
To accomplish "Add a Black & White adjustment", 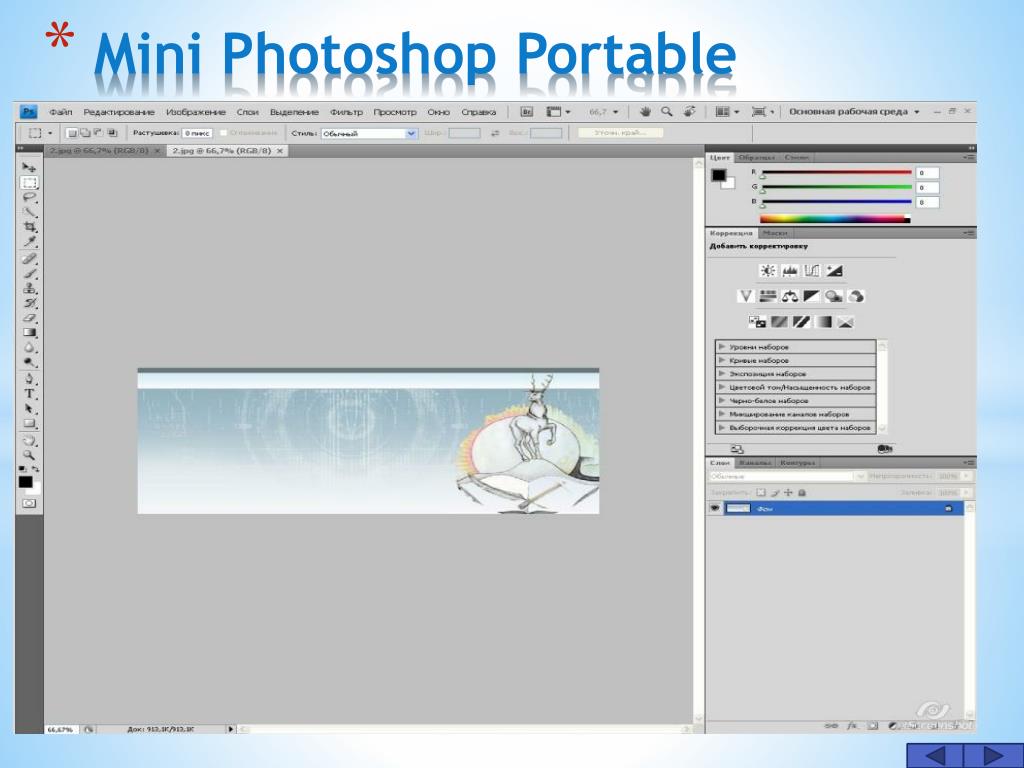I will tap(812, 296).
